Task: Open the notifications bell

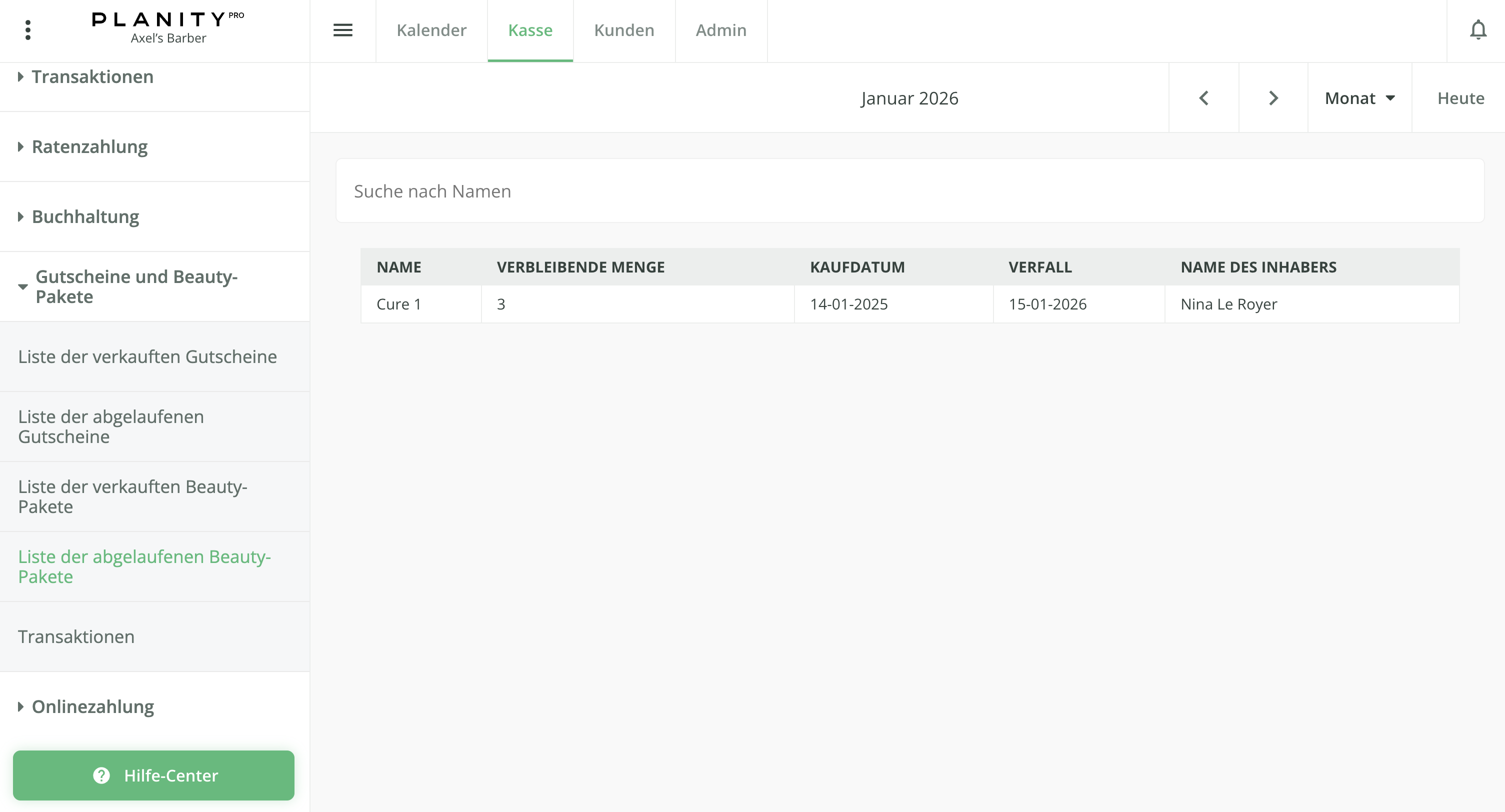Action: [1477, 30]
